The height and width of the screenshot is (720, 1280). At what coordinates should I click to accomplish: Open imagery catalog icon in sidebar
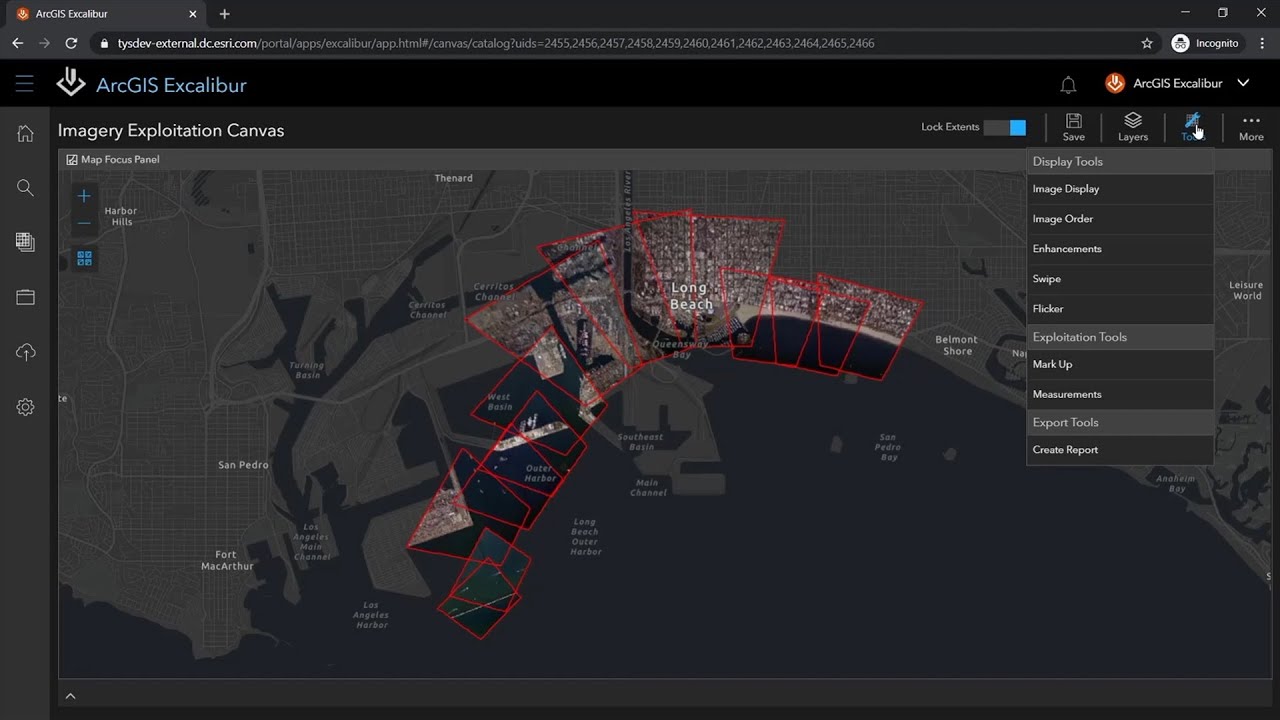(25, 242)
